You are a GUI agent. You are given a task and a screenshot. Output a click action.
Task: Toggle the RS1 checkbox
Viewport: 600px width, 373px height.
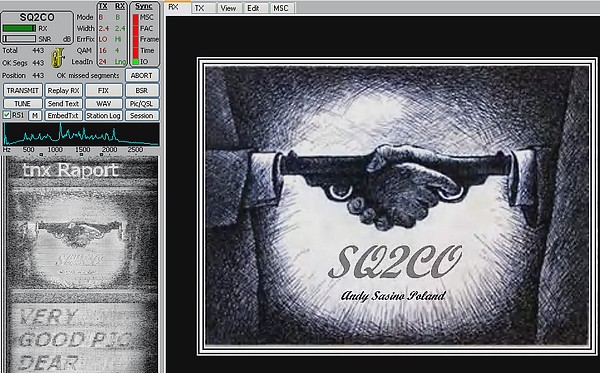coord(7,115)
